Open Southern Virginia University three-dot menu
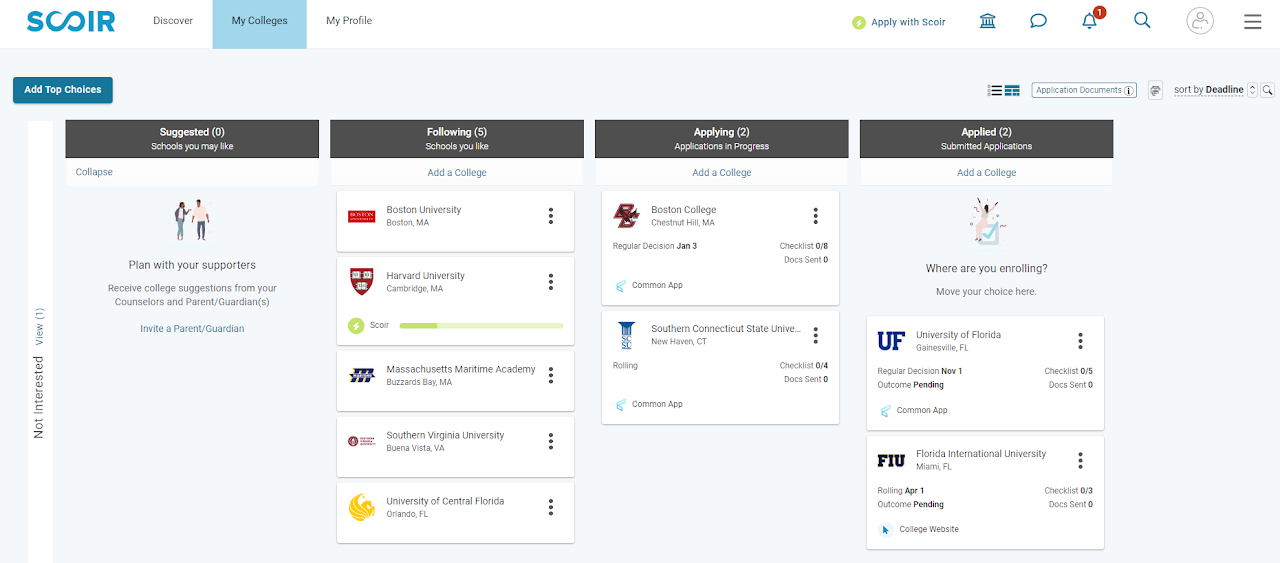This screenshot has width=1280, height=563. pyautogui.click(x=551, y=441)
